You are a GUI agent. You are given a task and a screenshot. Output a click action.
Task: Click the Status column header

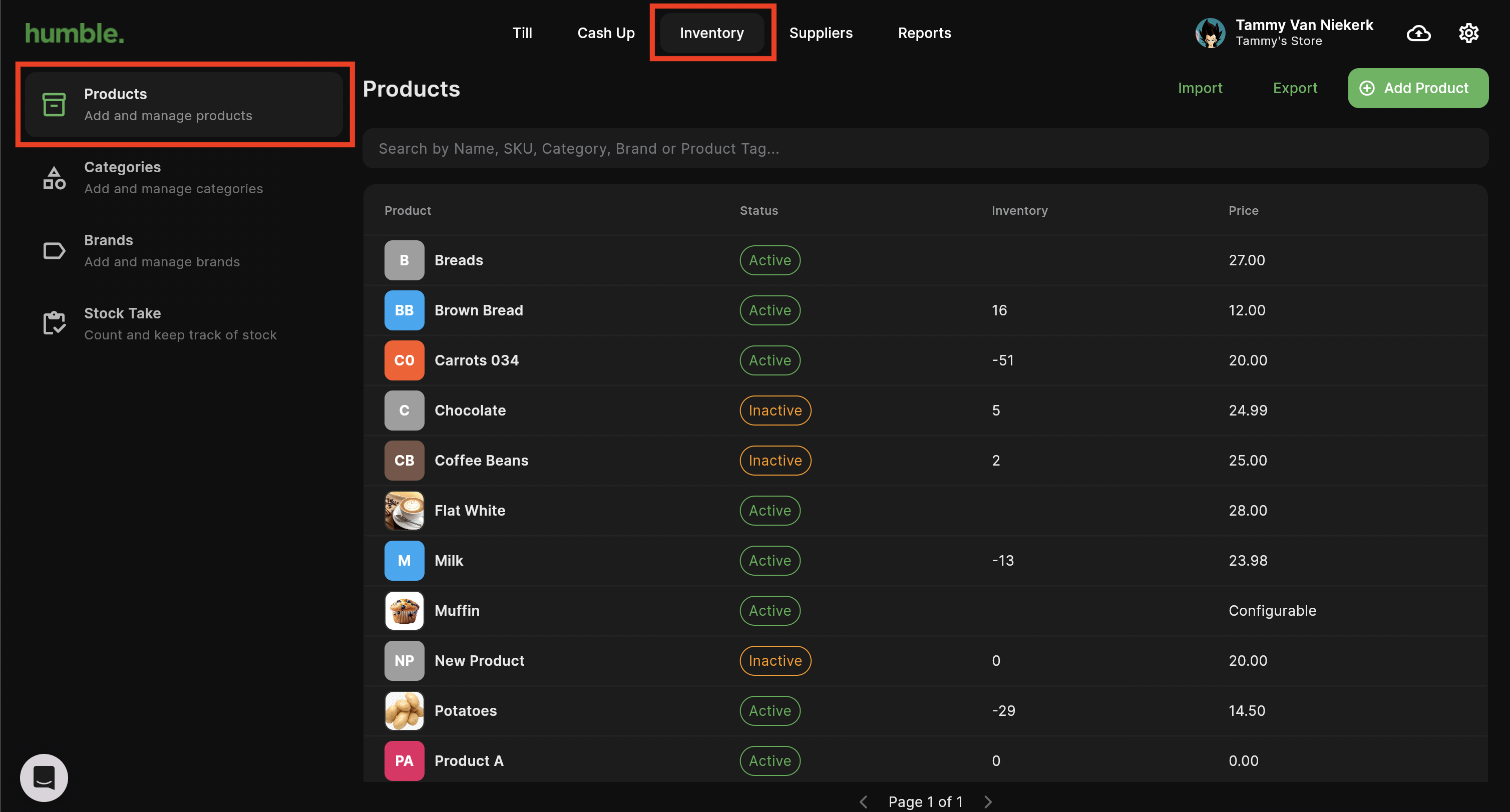[x=759, y=210]
